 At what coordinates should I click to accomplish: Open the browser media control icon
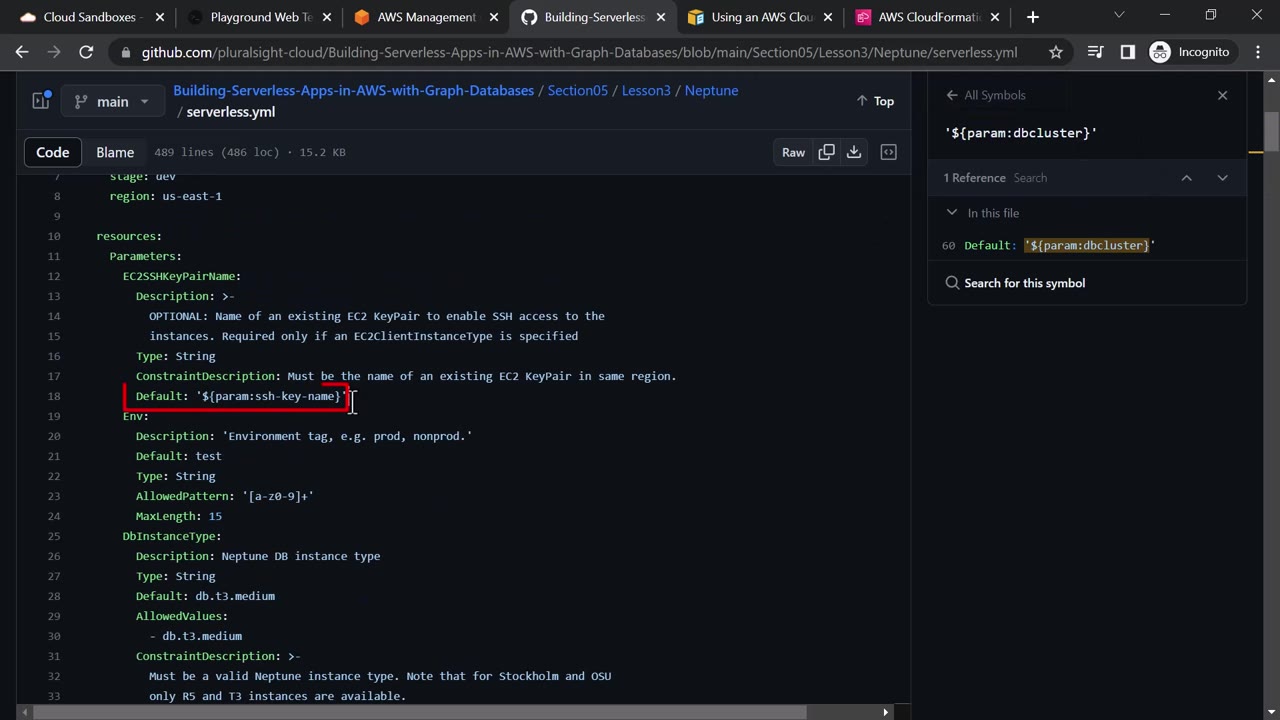[1096, 52]
